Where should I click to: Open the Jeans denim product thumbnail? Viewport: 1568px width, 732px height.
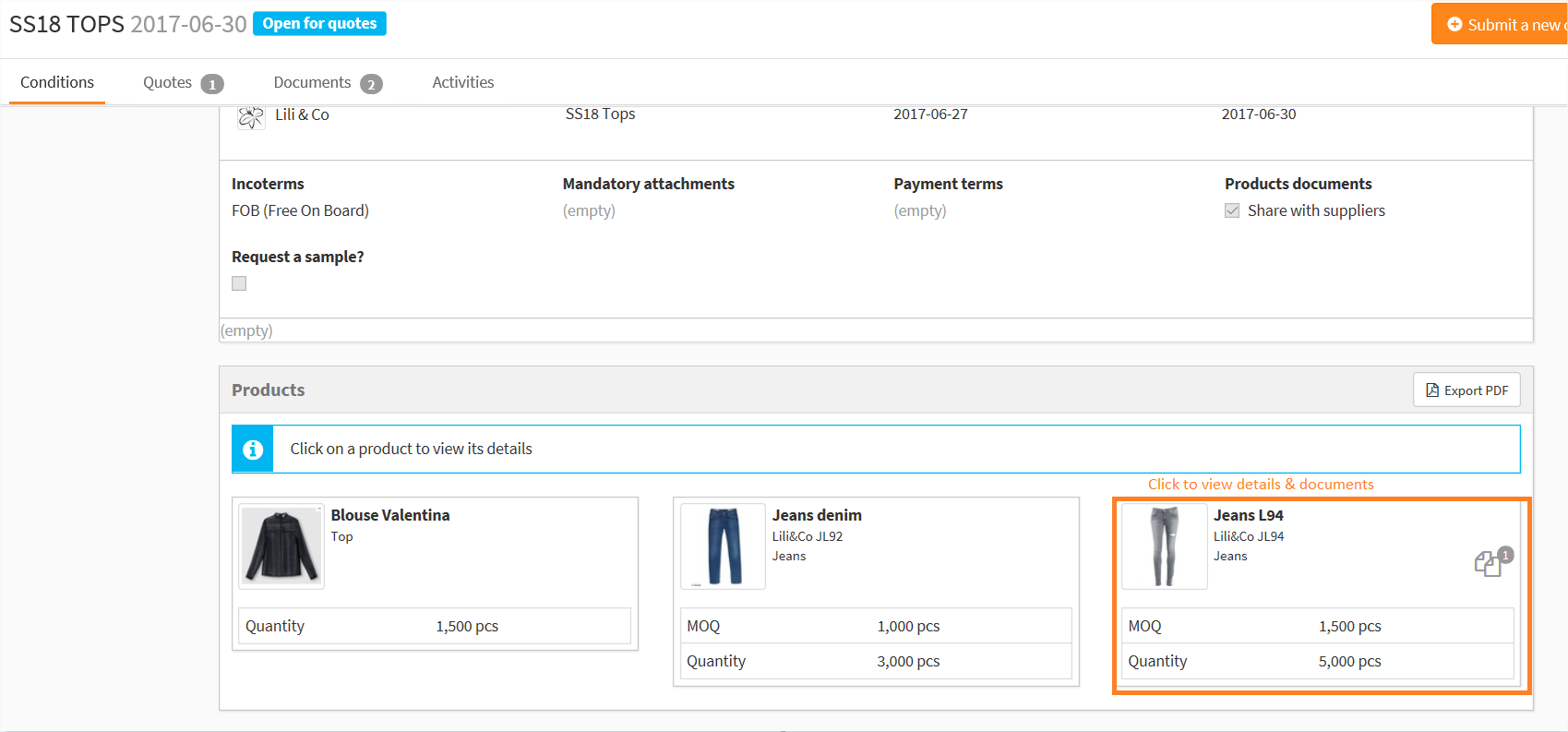point(723,546)
